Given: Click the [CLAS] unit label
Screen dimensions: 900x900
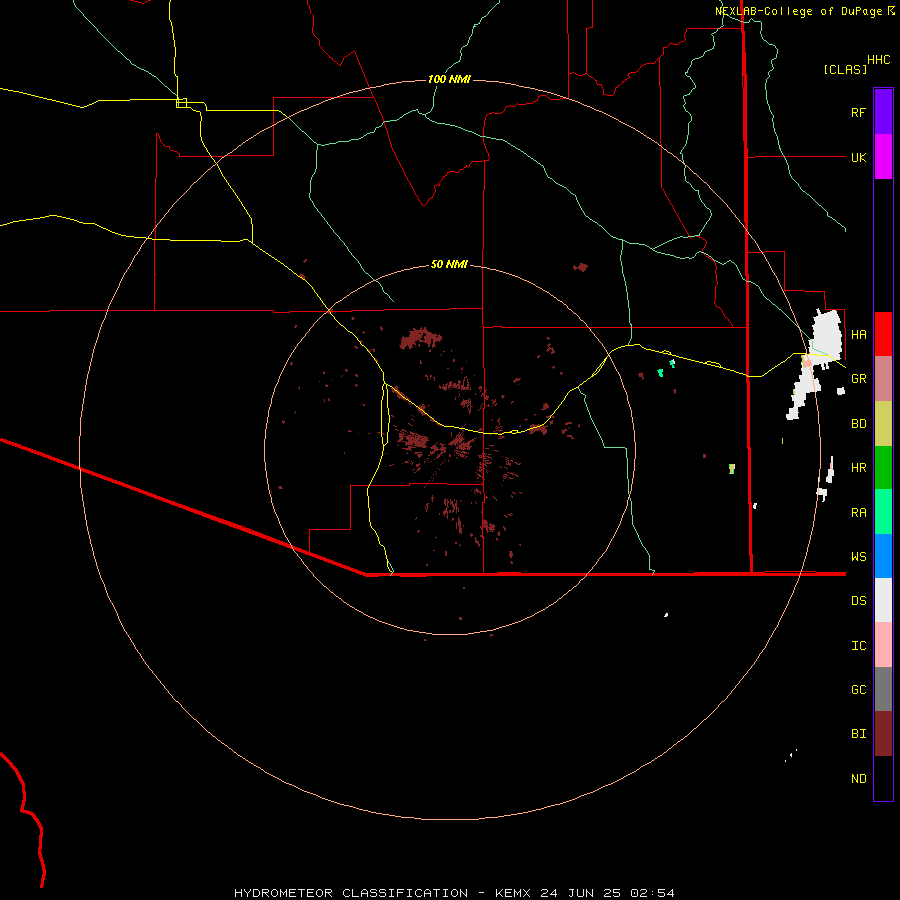Looking at the screenshot, I should tap(845, 69).
